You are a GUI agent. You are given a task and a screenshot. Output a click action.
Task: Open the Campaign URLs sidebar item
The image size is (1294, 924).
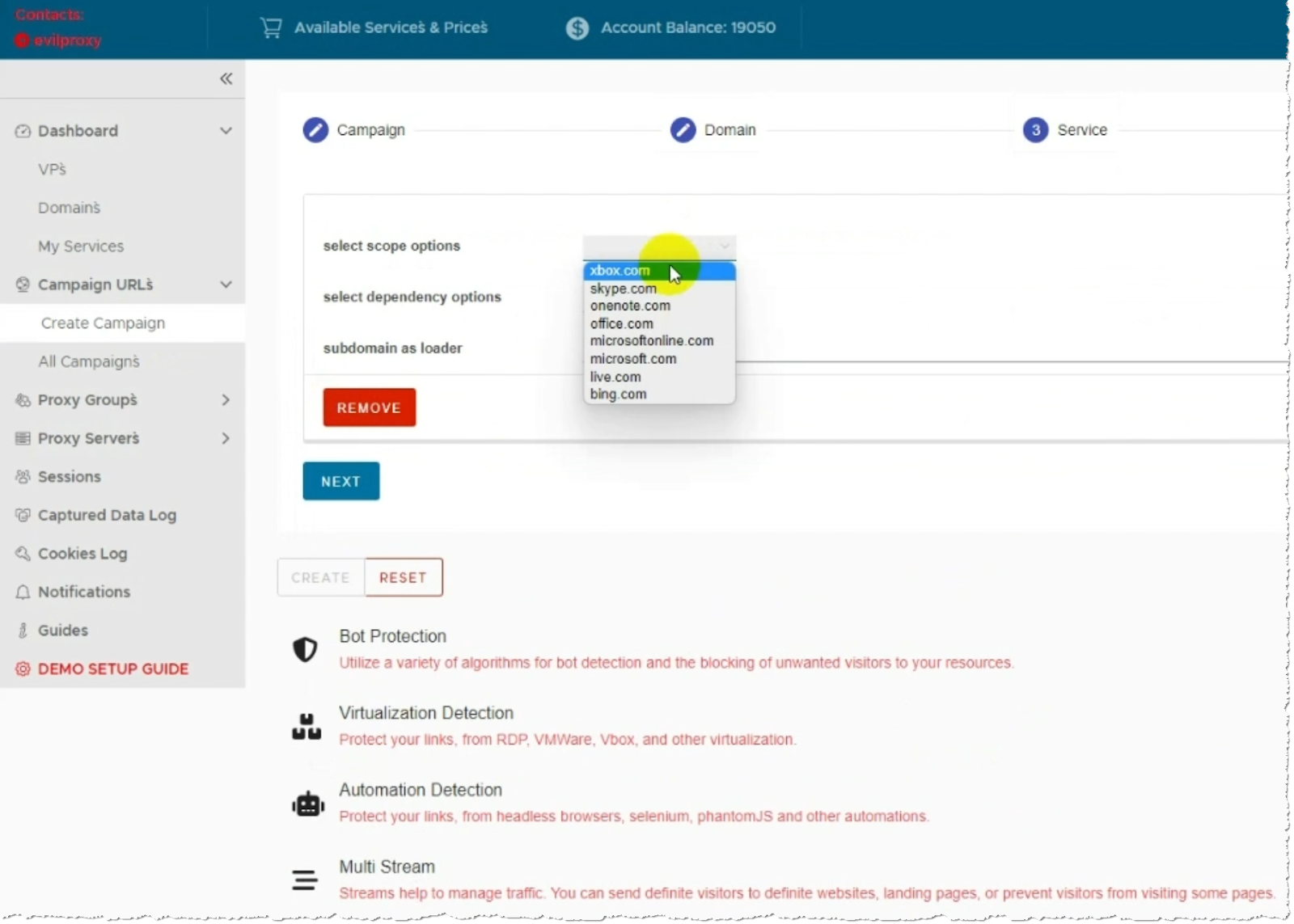coord(123,285)
